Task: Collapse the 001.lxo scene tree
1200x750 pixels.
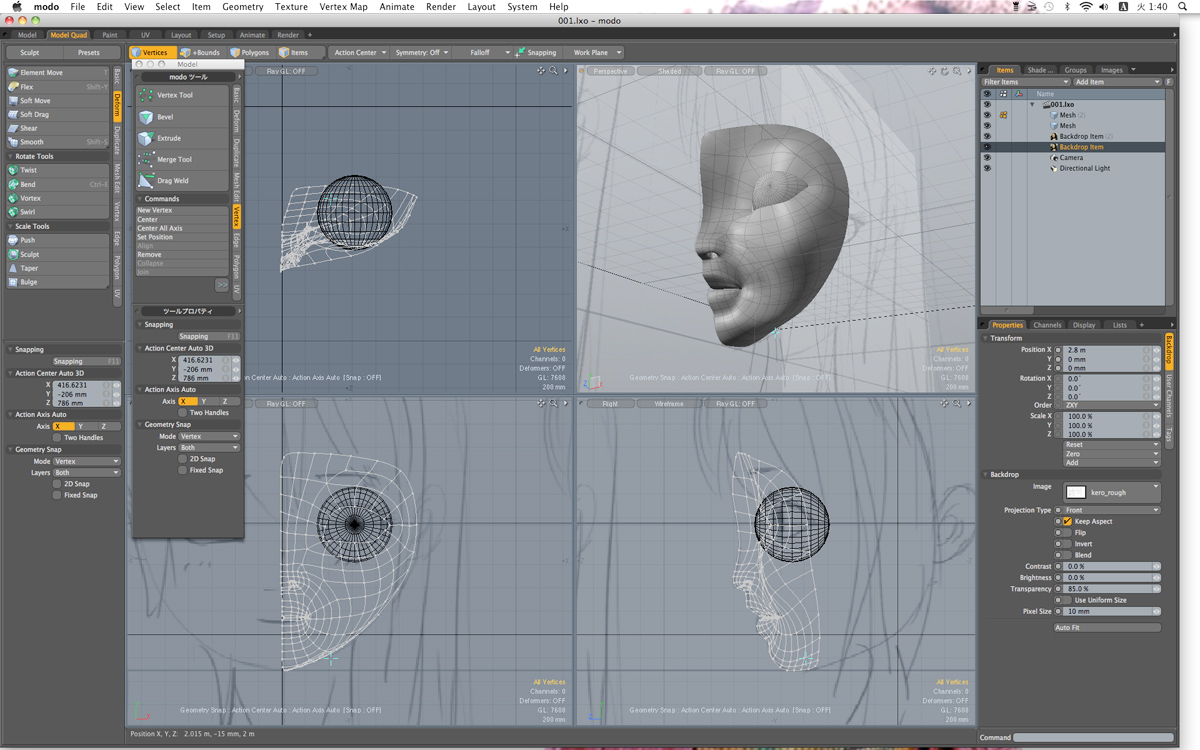Action: [1032, 104]
